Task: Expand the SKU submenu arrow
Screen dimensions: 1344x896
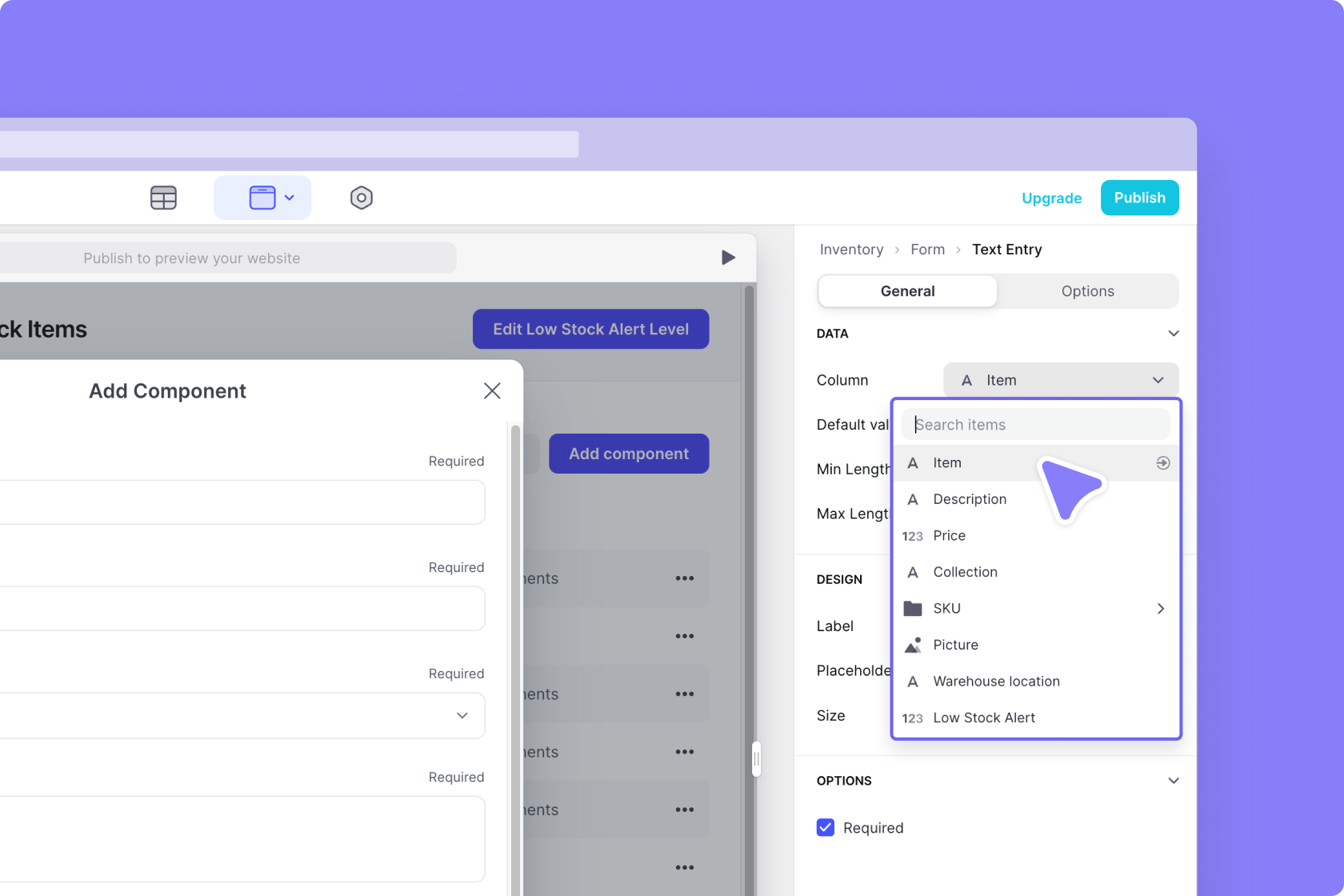Action: 1160,609
